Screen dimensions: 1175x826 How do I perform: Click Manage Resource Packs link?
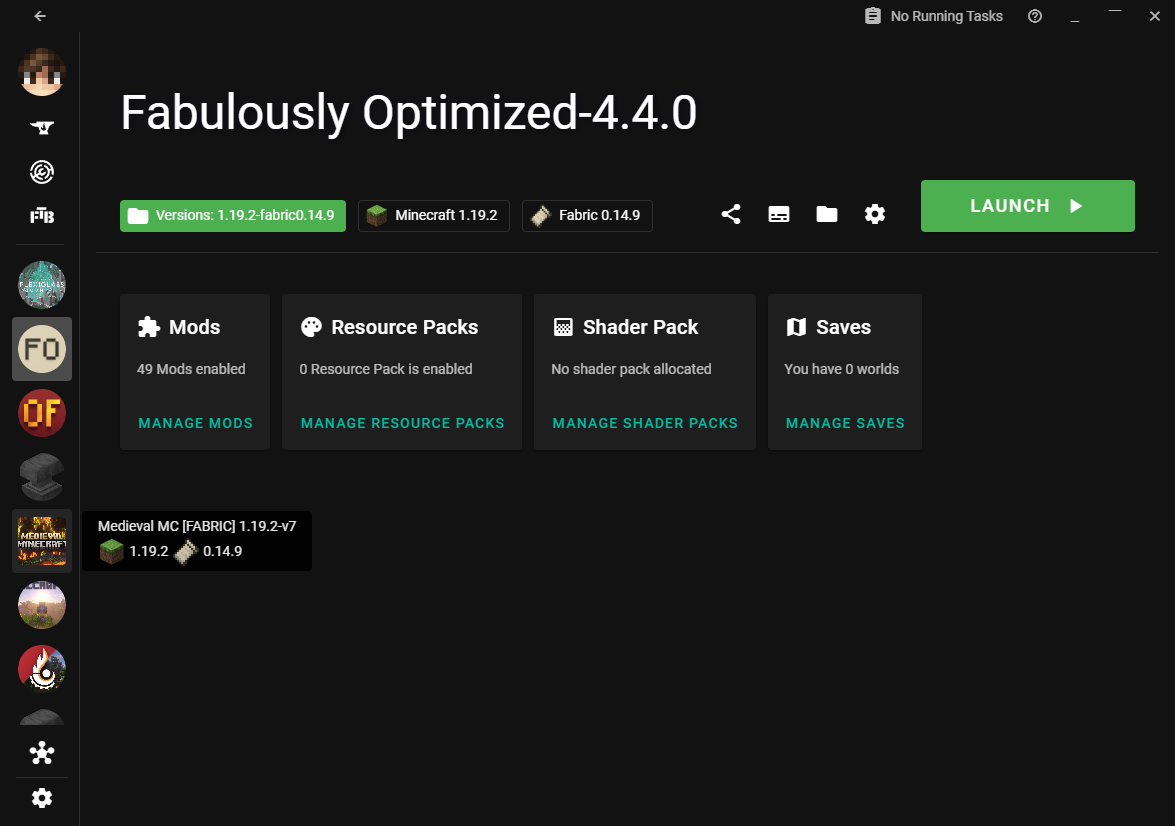pyautogui.click(x=402, y=423)
